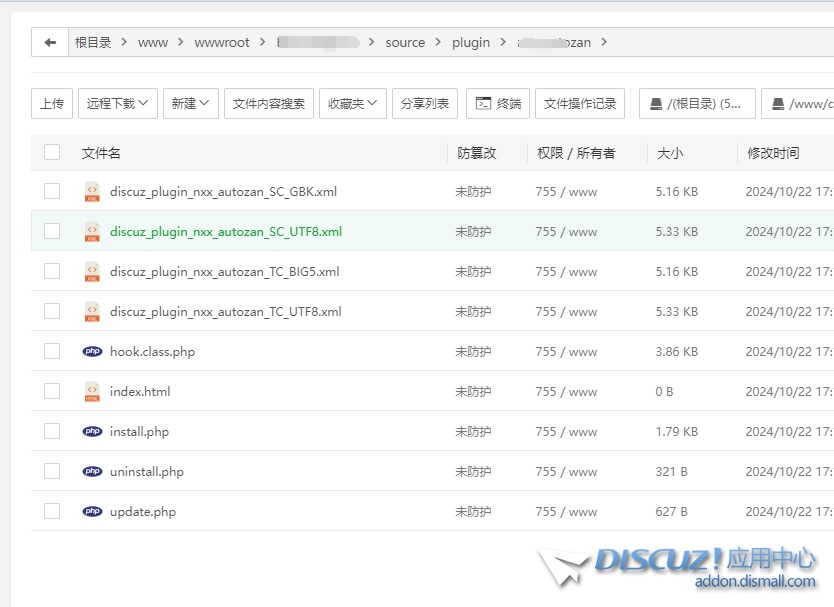Check the box for hook.class.php
Screen dimensions: 834x607
[52, 351]
